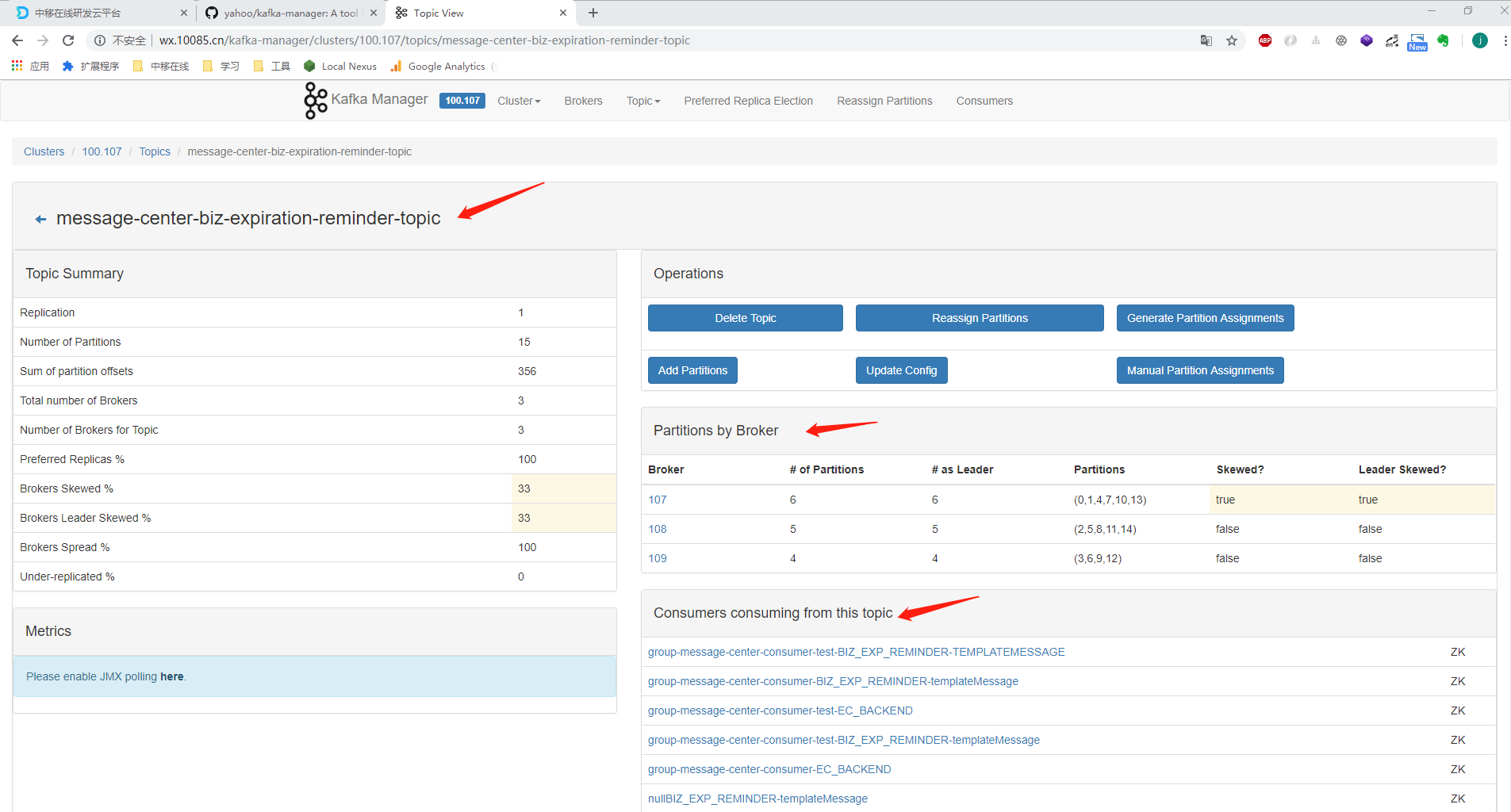Click the browser address bar URL
The image size is (1511, 812).
point(424,40)
